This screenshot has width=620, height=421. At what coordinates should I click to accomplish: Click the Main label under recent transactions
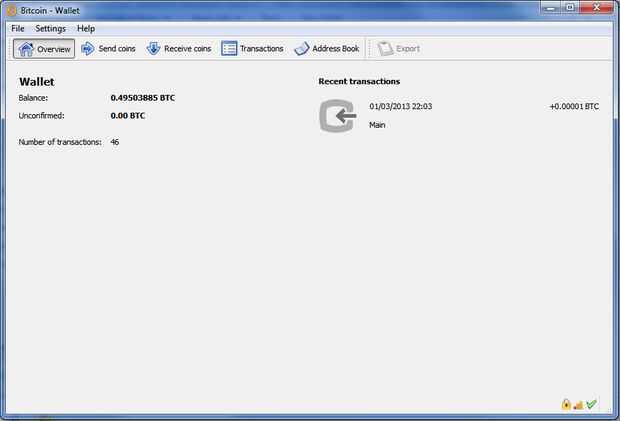[x=377, y=125]
